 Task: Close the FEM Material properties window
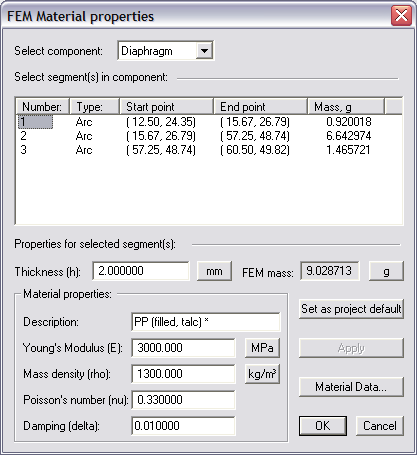click(x=401, y=16)
